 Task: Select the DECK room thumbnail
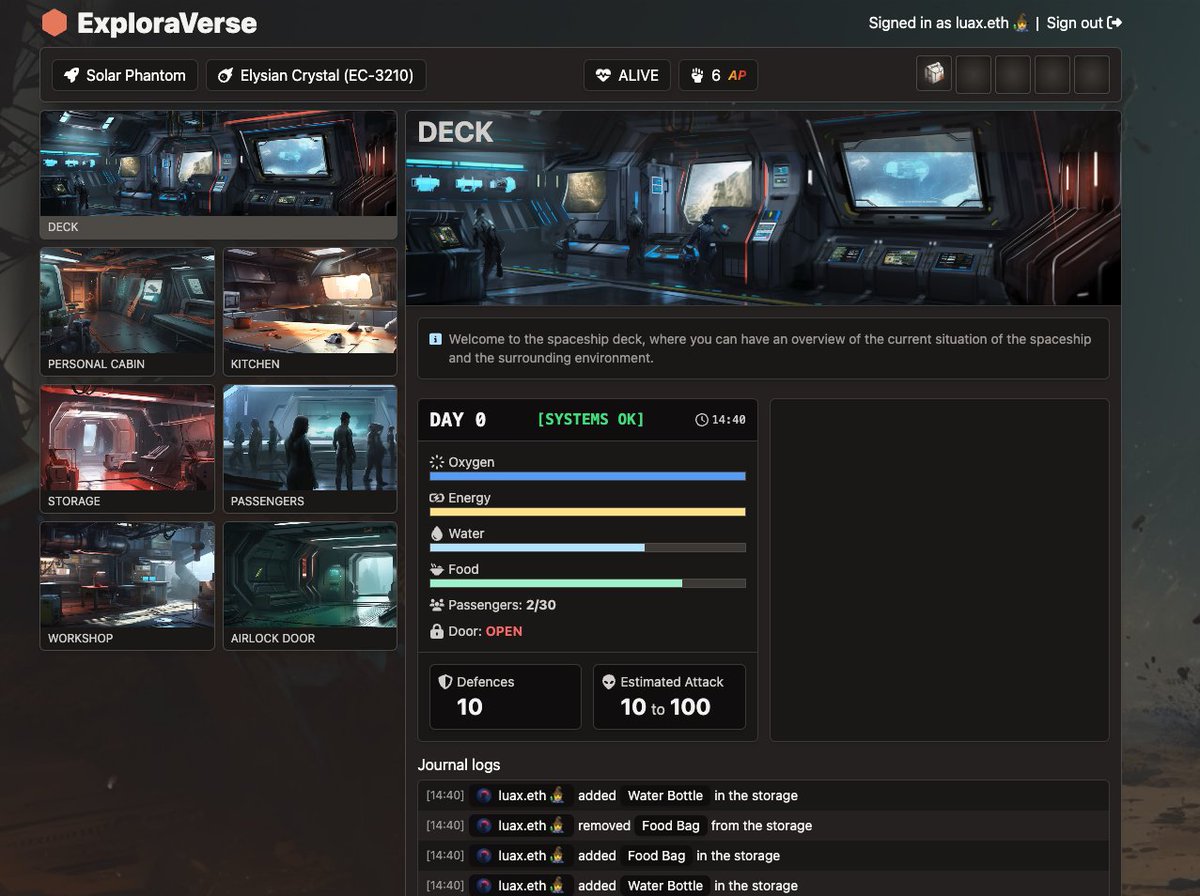click(218, 175)
